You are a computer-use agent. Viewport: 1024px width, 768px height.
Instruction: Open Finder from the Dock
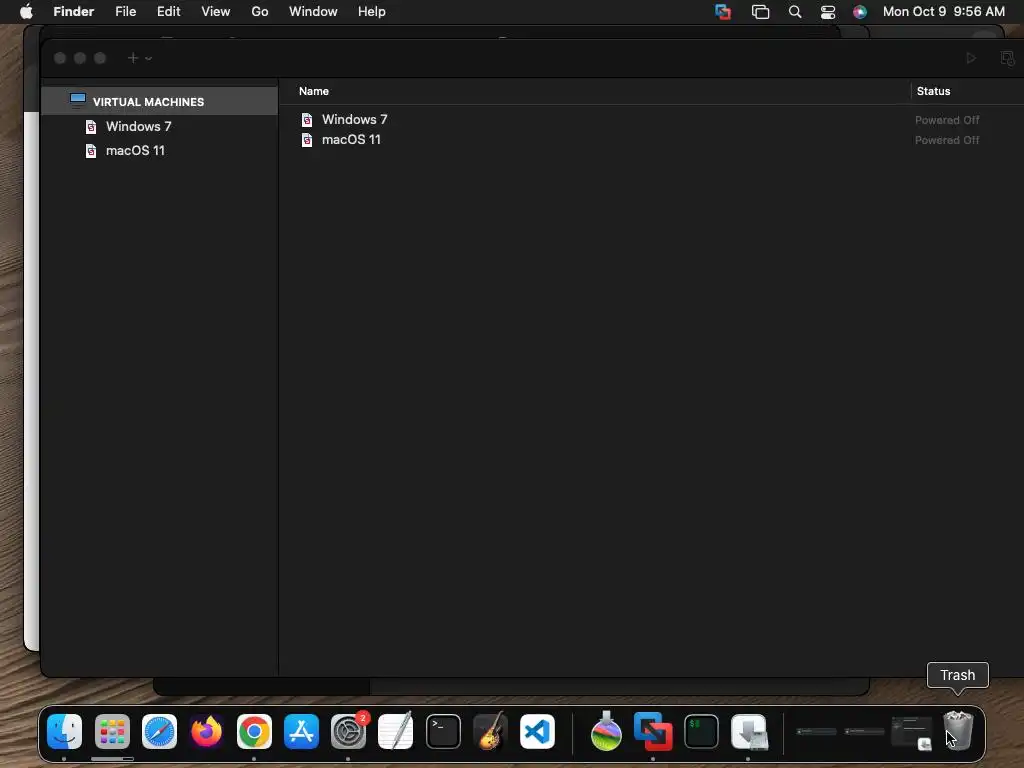pos(65,731)
